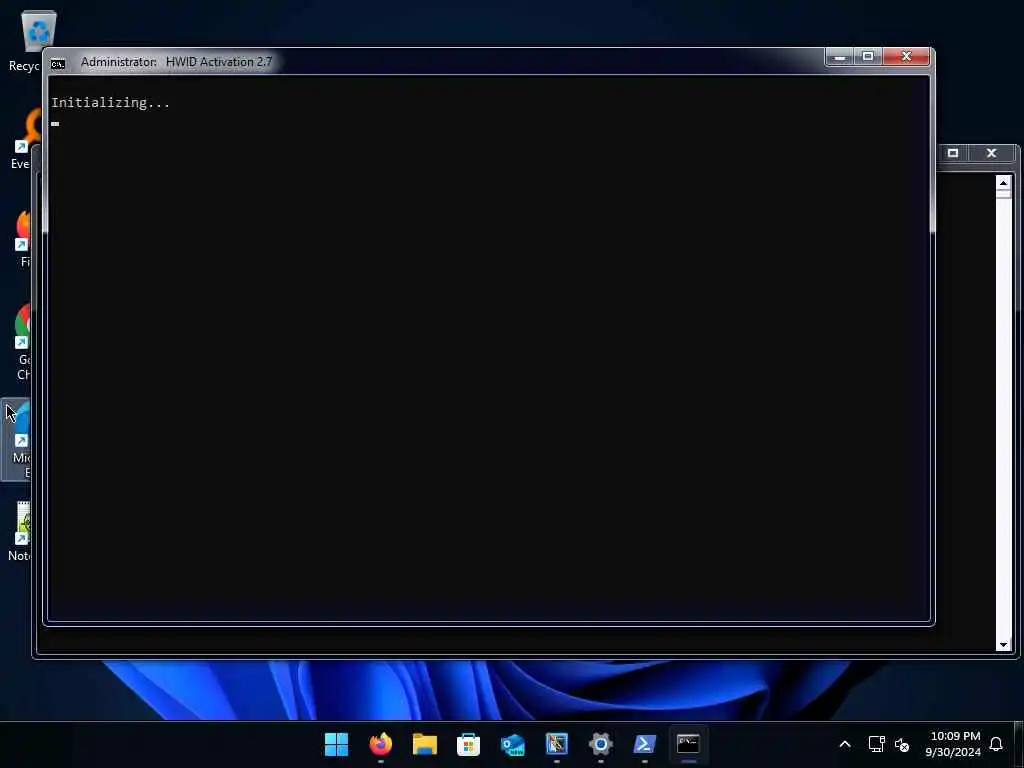Show hidden system tray icons
The height and width of the screenshot is (768, 1024).
point(844,744)
